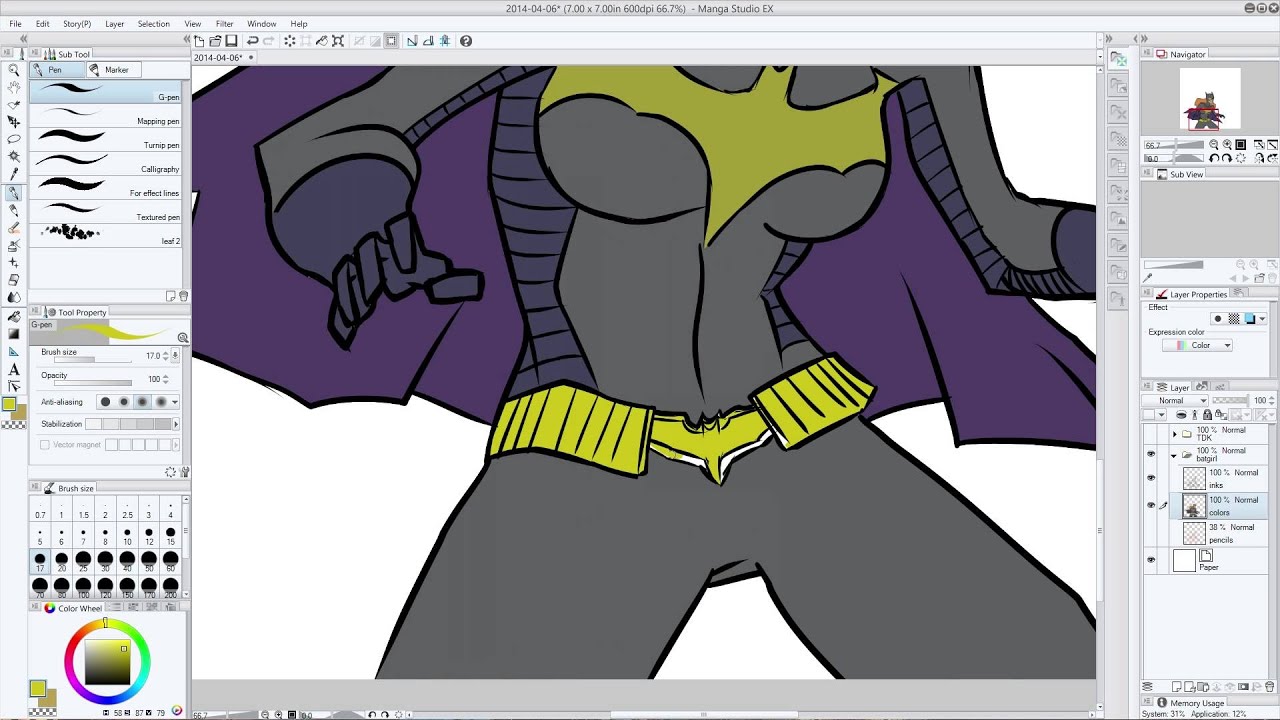The height and width of the screenshot is (720, 1280).
Task: Toggle visibility of Paper layer
Action: pos(1150,560)
